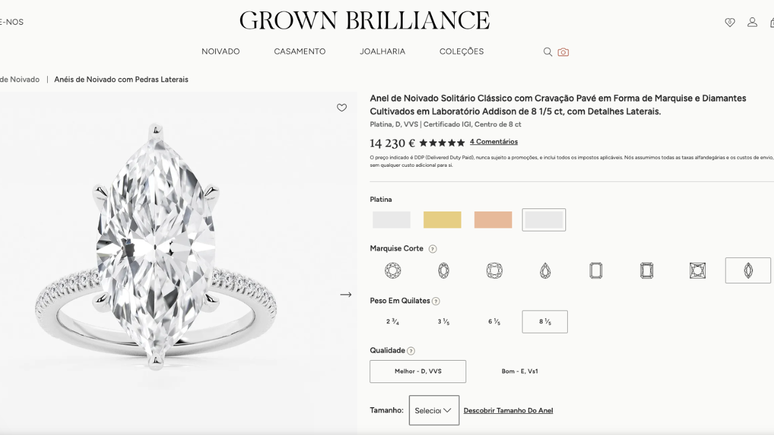Open the user account icon

pyautogui.click(x=752, y=22)
